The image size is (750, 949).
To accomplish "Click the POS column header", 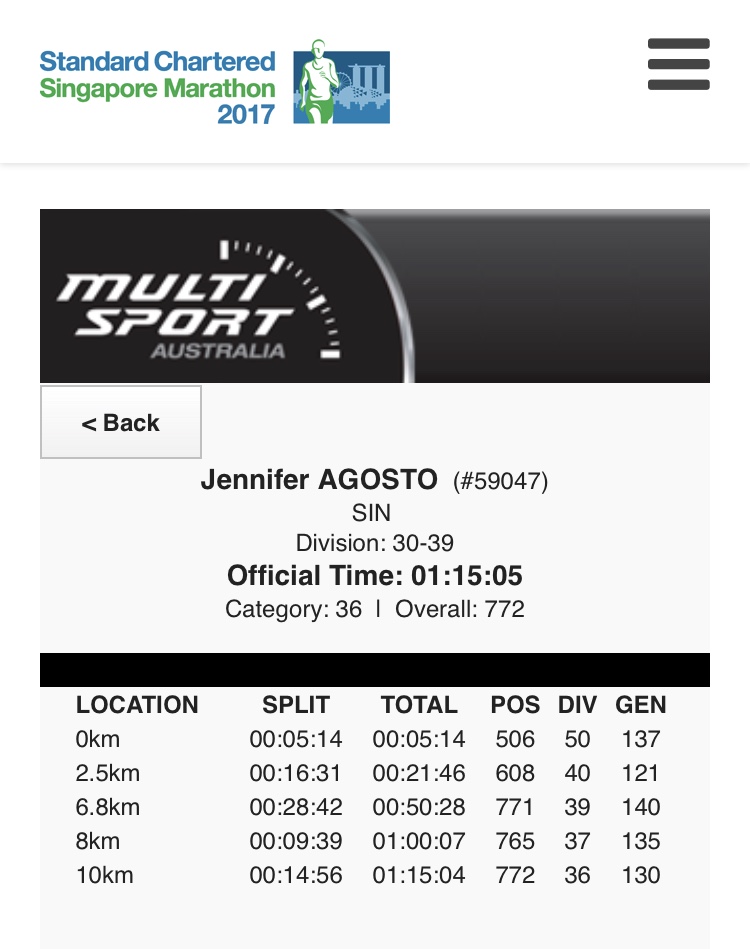I will [515, 704].
